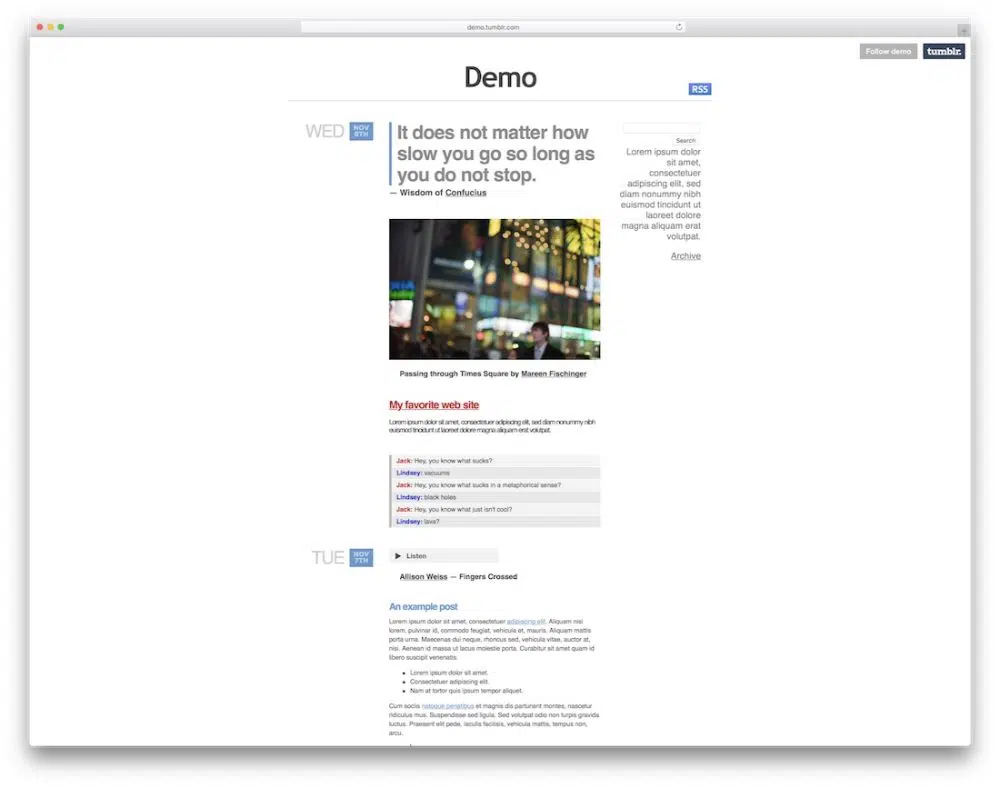Focus the blog search text field
The image size is (1000, 788).
(660, 128)
